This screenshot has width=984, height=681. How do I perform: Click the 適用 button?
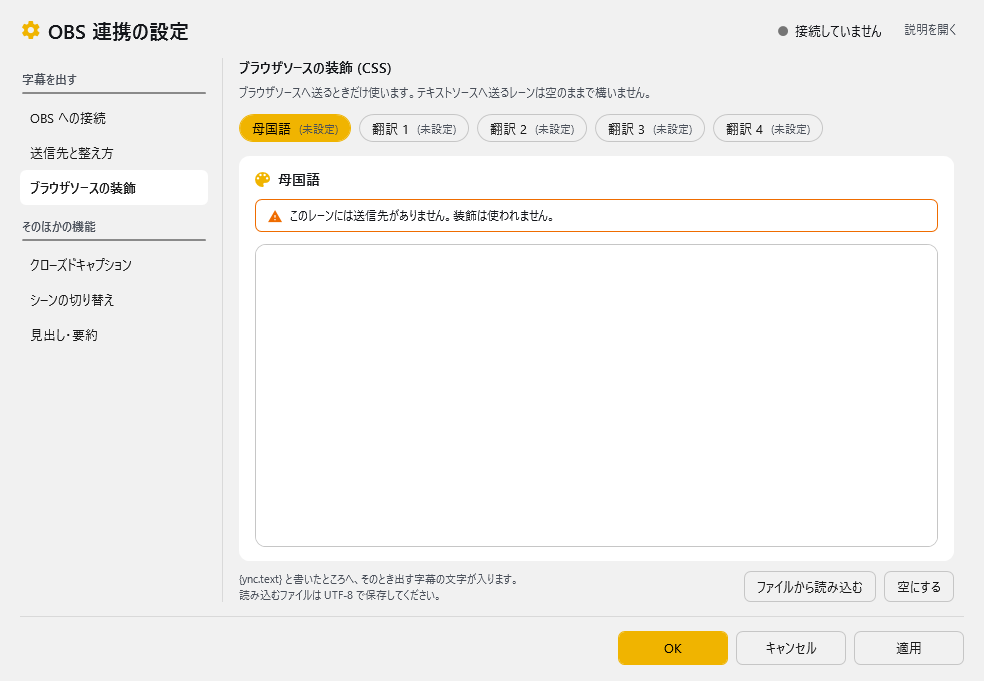(909, 648)
